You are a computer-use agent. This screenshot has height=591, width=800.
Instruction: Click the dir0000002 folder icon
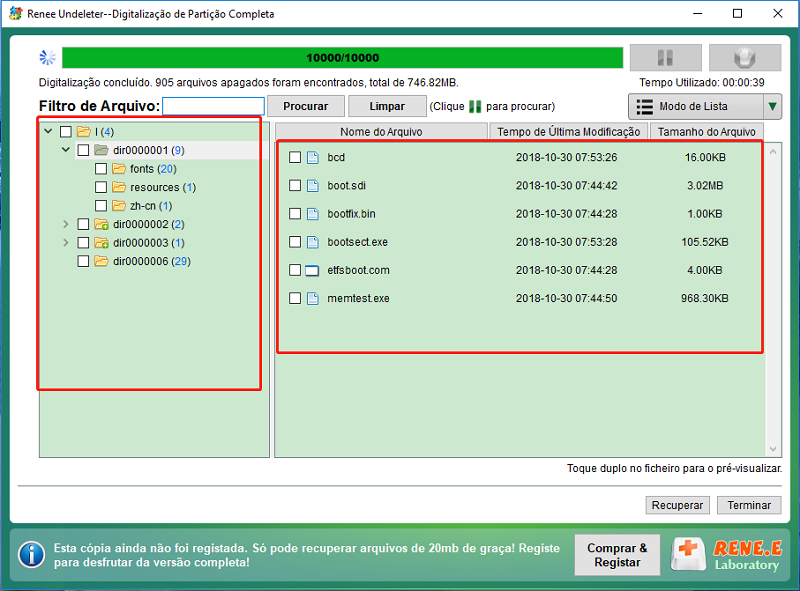pyautogui.click(x=102, y=224)
